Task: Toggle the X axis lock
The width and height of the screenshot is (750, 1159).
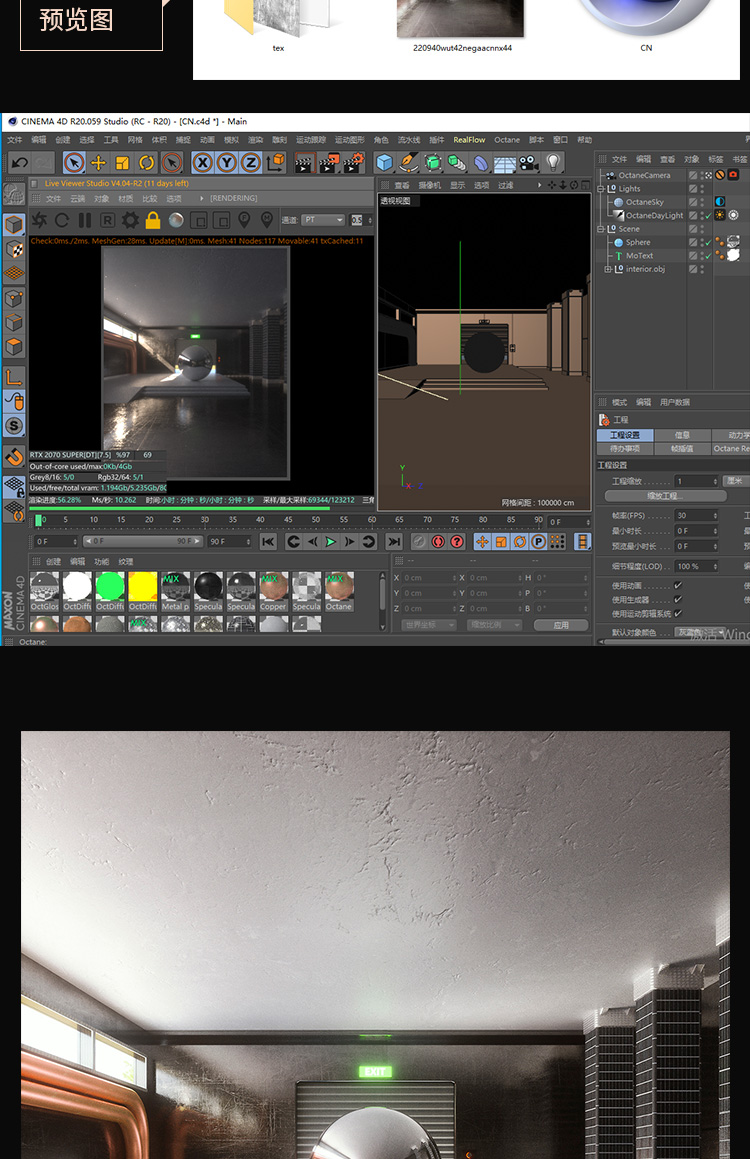Action: pyautogui.click(x=203, y=162)
